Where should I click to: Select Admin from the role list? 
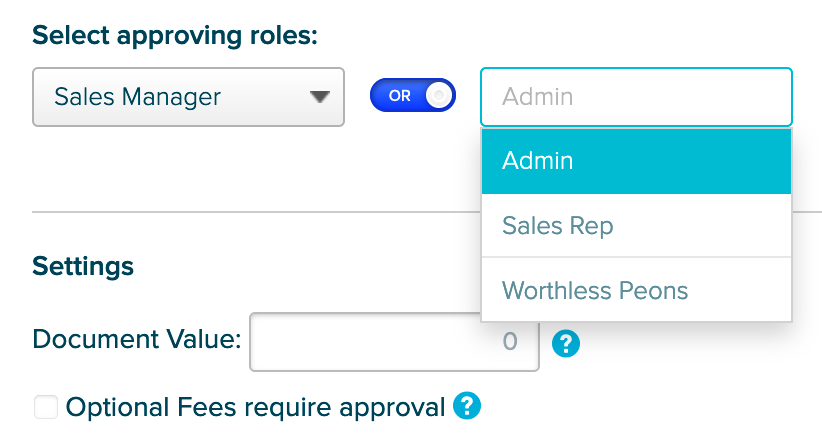(636, 161)
